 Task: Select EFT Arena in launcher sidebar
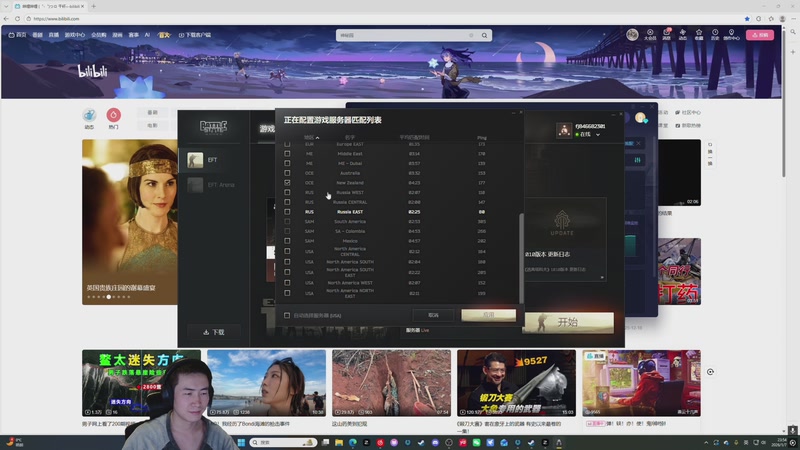click(x=214, y=185)
